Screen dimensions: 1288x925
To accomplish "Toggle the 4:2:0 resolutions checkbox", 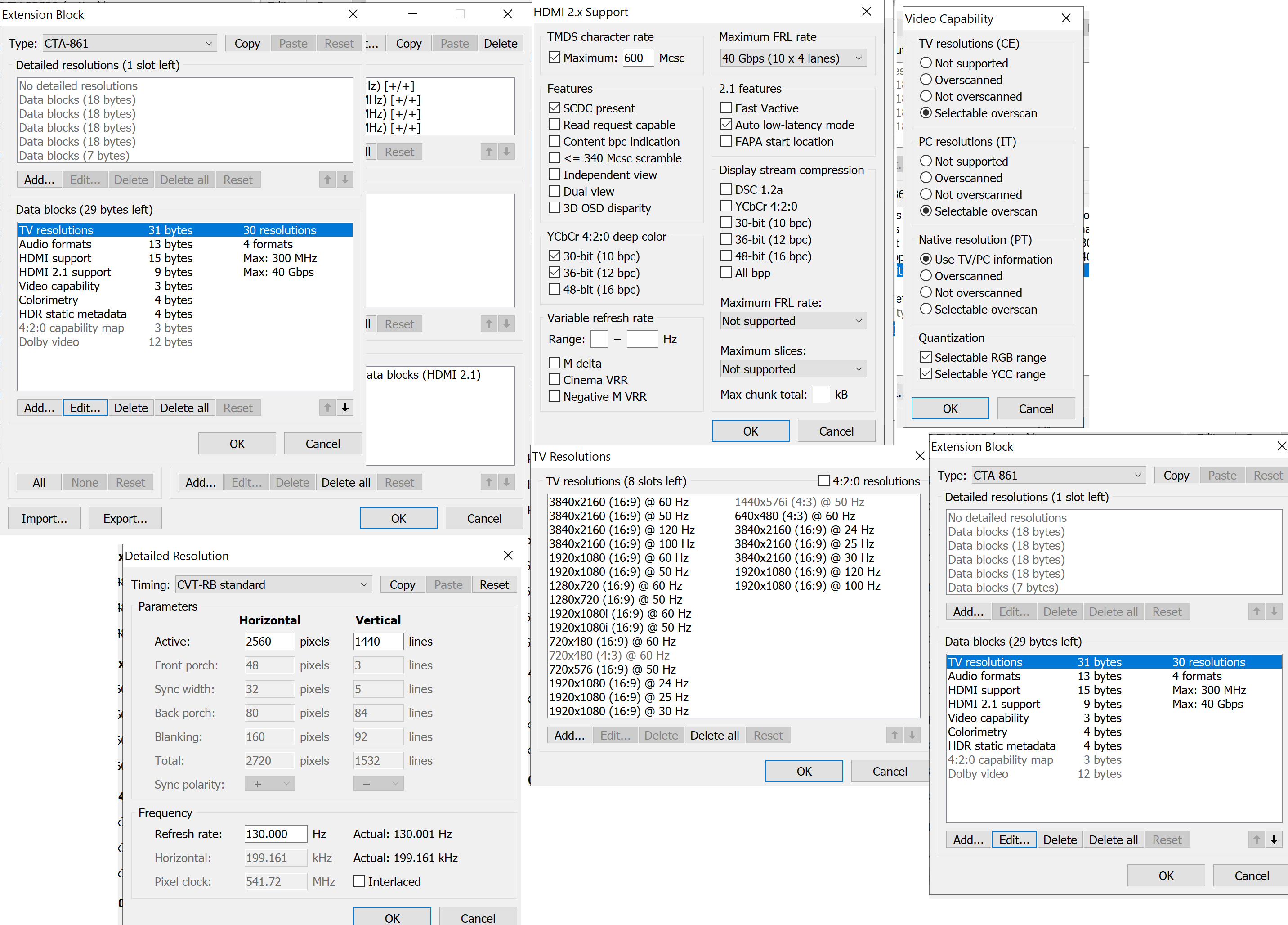I will [823, 480].
